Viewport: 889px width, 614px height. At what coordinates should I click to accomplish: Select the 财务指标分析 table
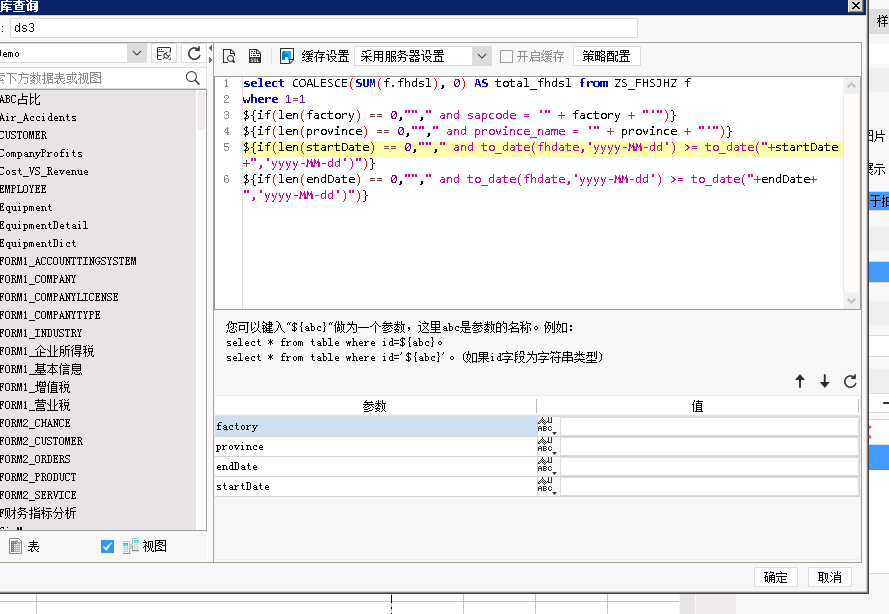click(x=38, y=513)
